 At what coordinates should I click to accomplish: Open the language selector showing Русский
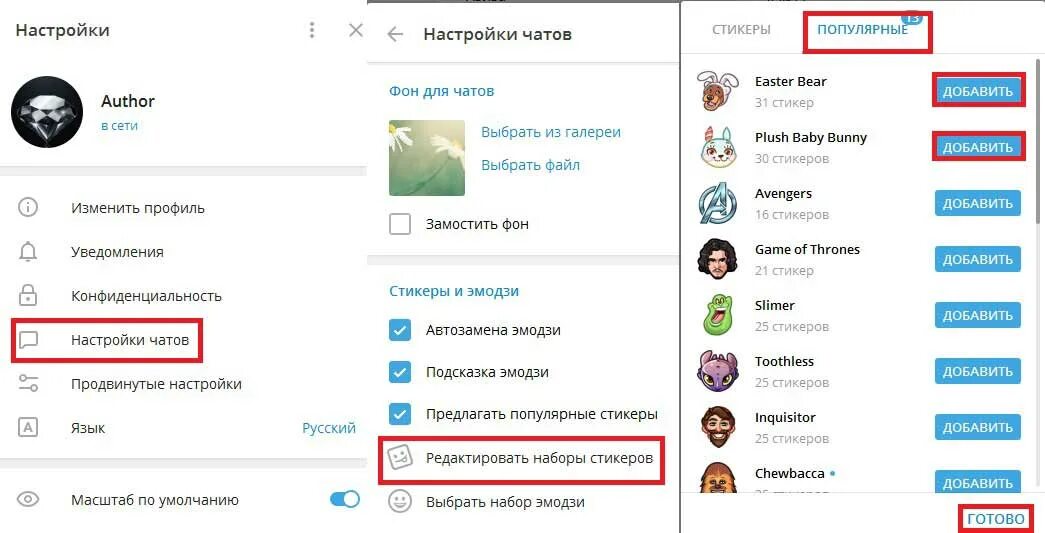[329, 428]
